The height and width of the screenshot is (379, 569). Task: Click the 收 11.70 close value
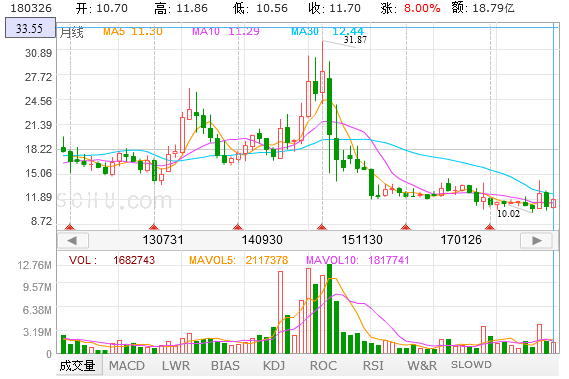(x=334, y=8)
